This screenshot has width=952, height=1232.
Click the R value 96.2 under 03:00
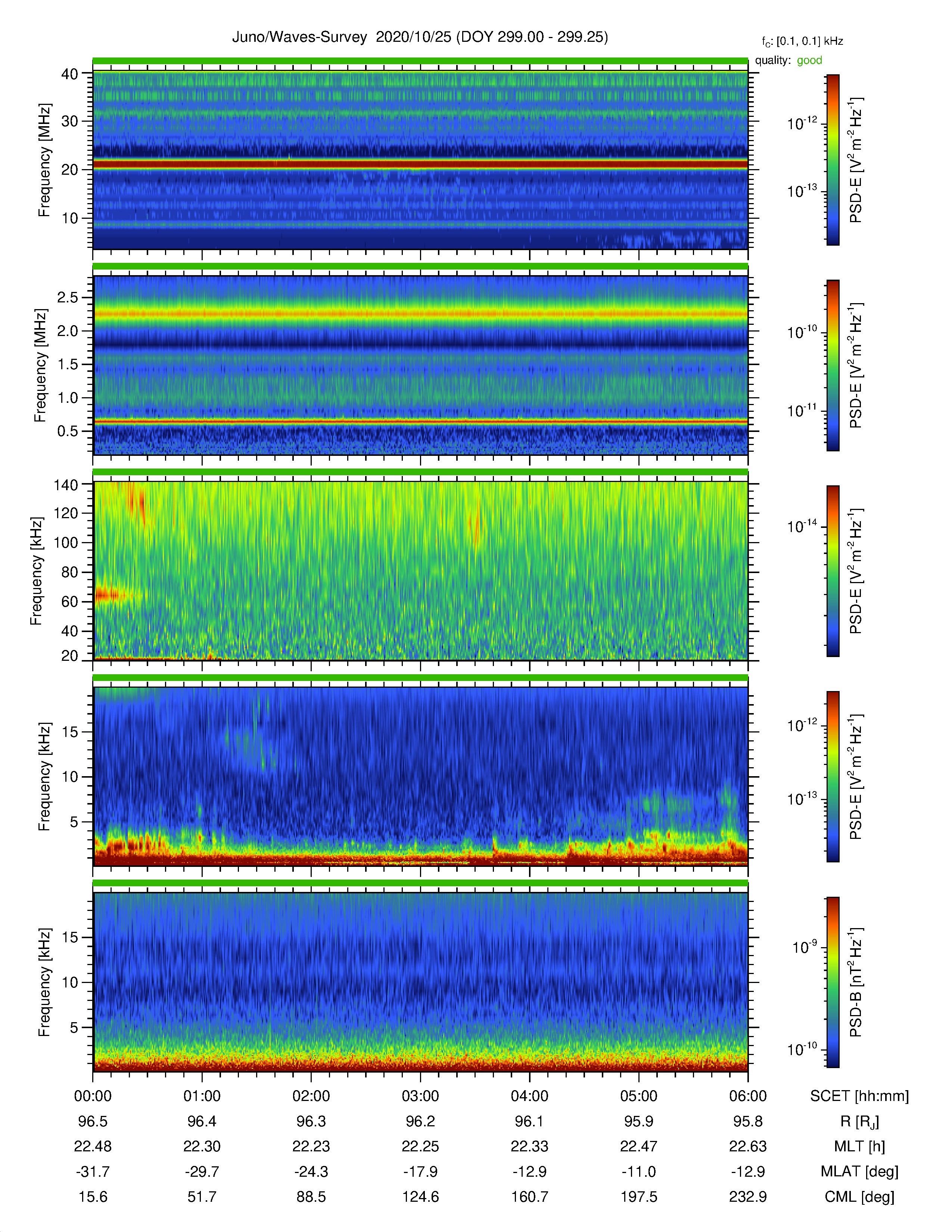(420, 1121)
